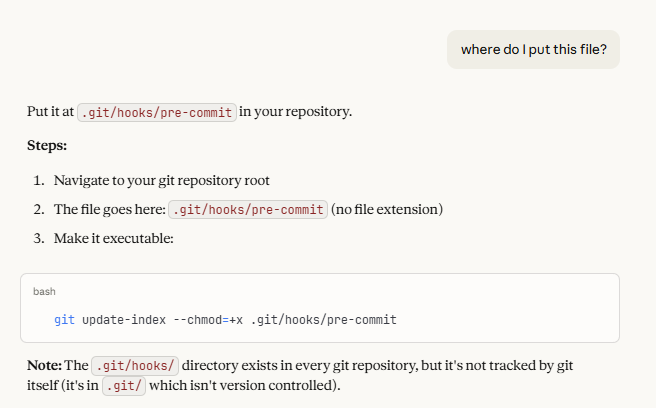This screenshot has height=408, width=656.
Task: Click the "The file goes here:" text
Action: [109, 210]
